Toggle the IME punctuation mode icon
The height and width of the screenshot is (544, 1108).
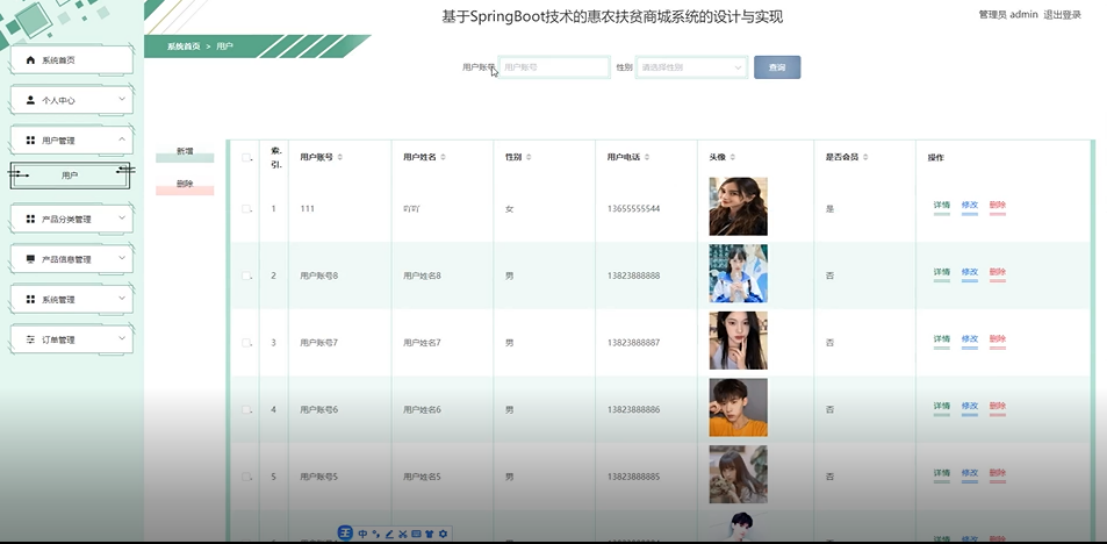click(x=375, y=534)
